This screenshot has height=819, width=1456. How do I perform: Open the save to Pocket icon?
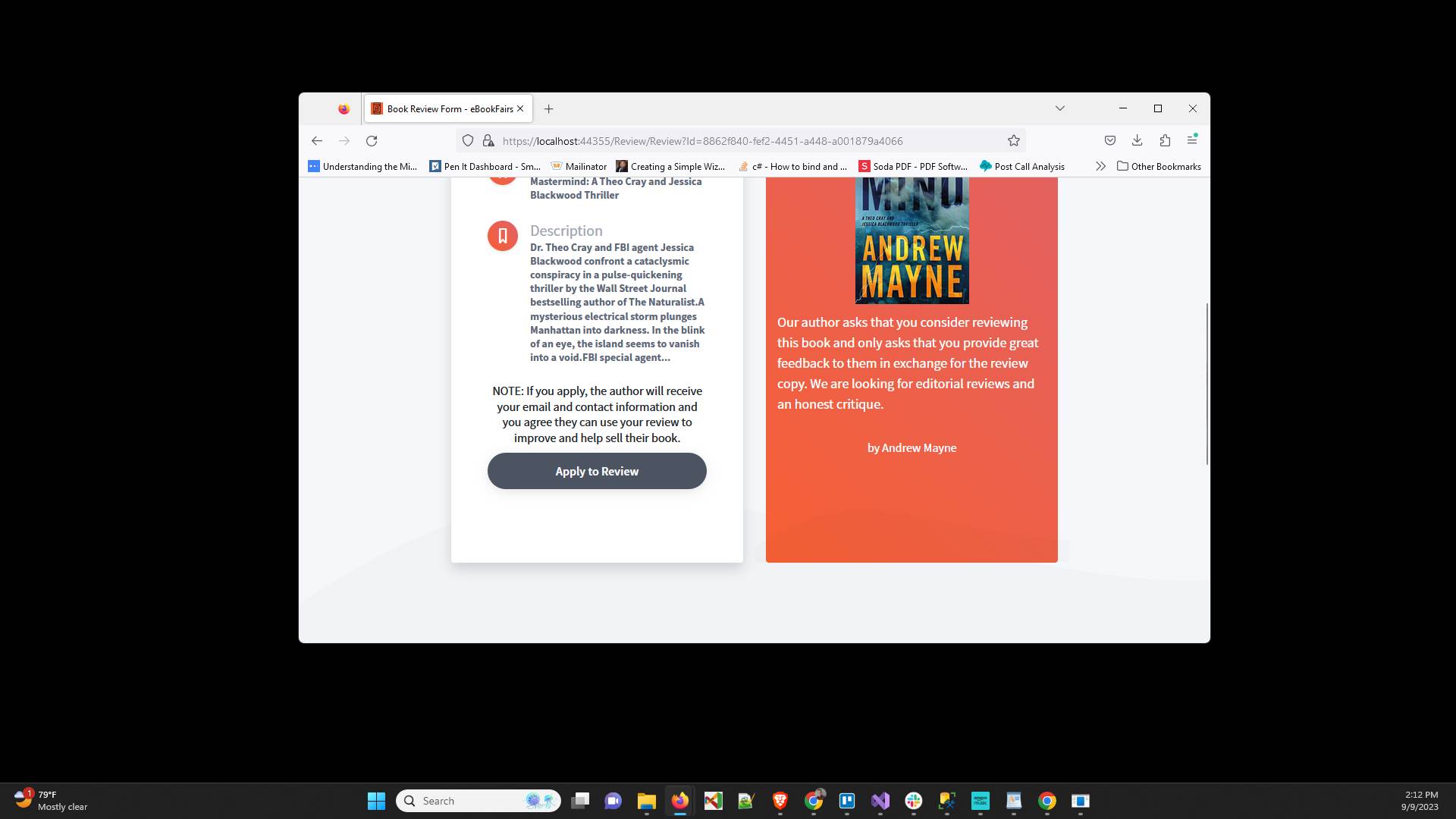1110,140
